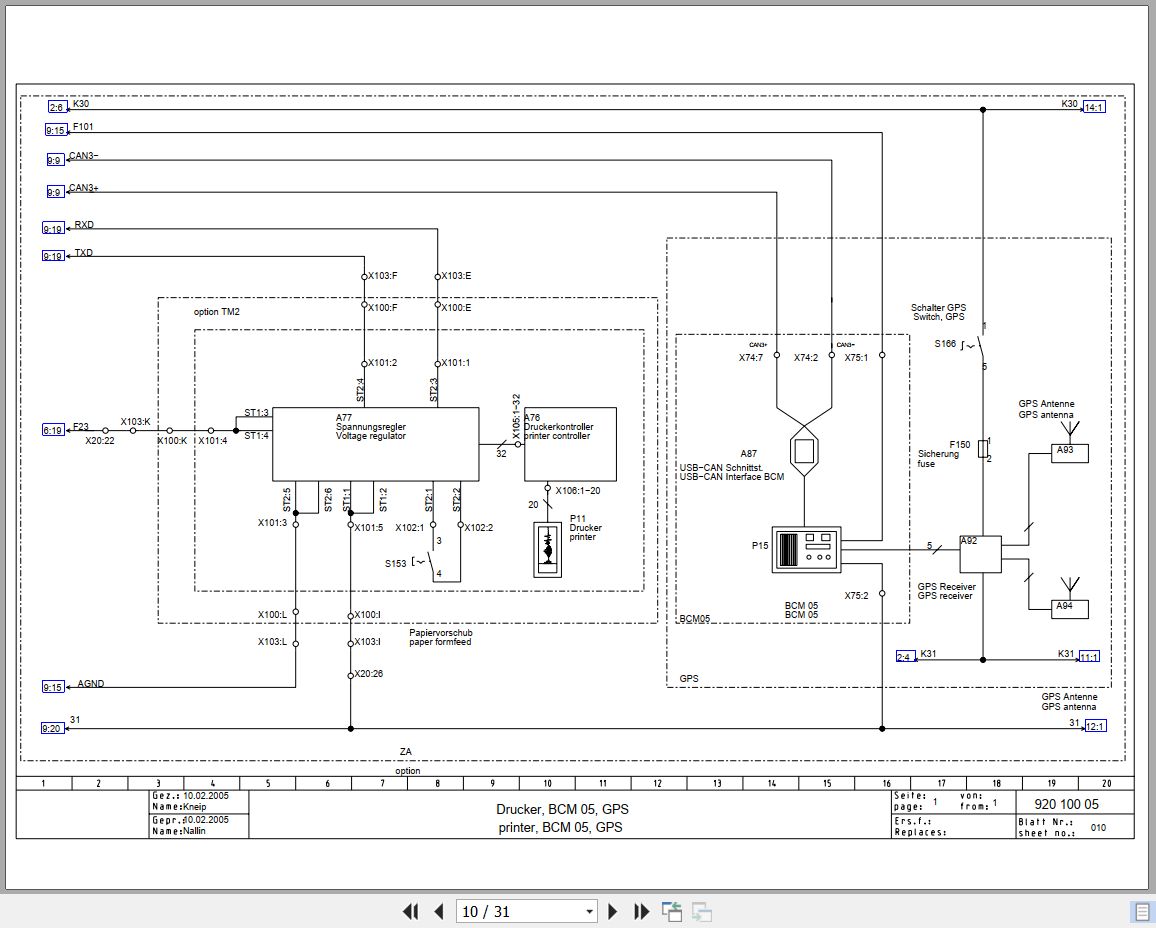
Task: Click the A92 GPS receiver box
Action: 981,554
